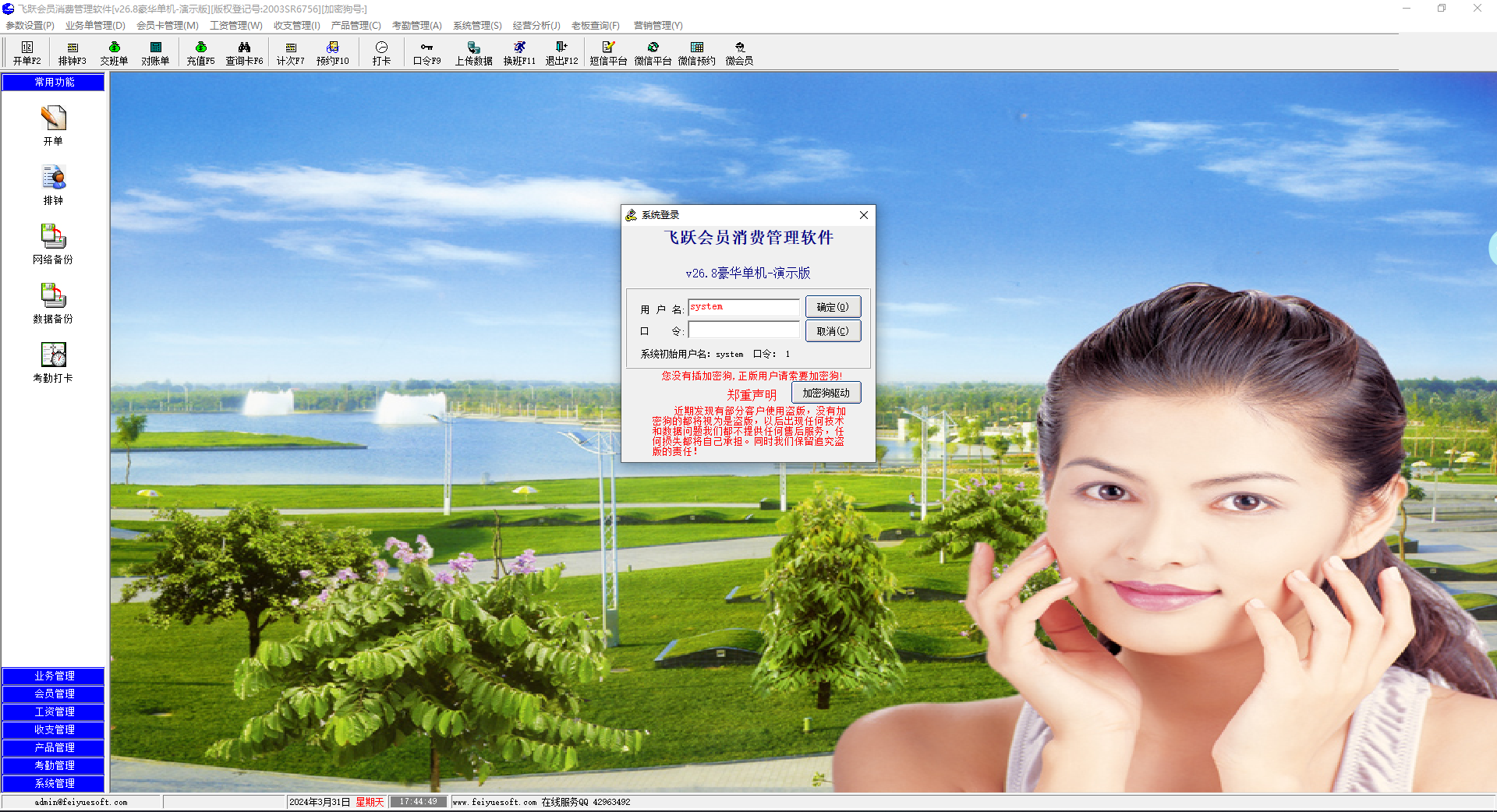Expand the 业务管理 sidebar section
This screenshot has width=1497, height=812.
54,676
